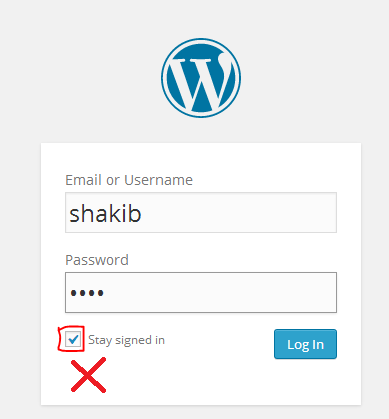Click the blue outer ring of WordPress logo
Image resolution: width=389 pixels, height=419 pixels.
[201, 39]
